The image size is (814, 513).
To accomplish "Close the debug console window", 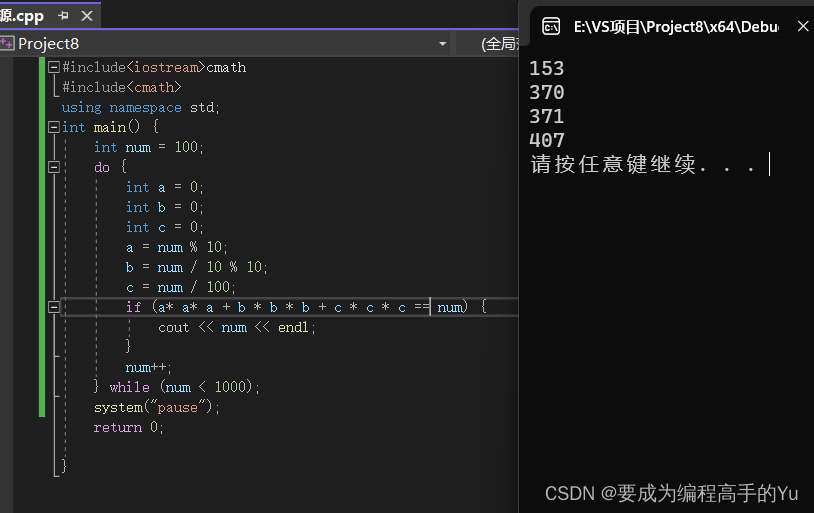I will click(803, 26).
